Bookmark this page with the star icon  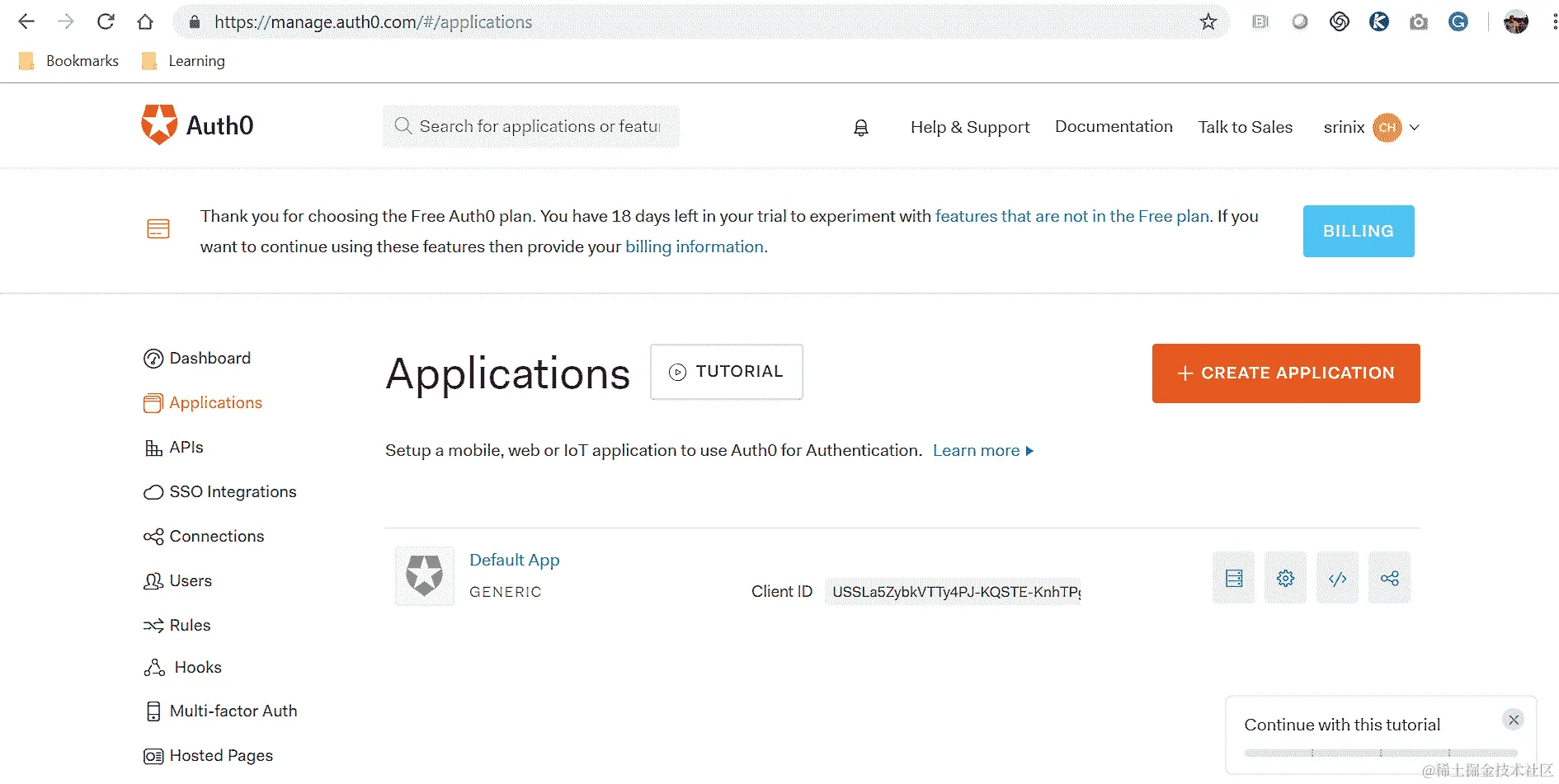point(1208,21)
